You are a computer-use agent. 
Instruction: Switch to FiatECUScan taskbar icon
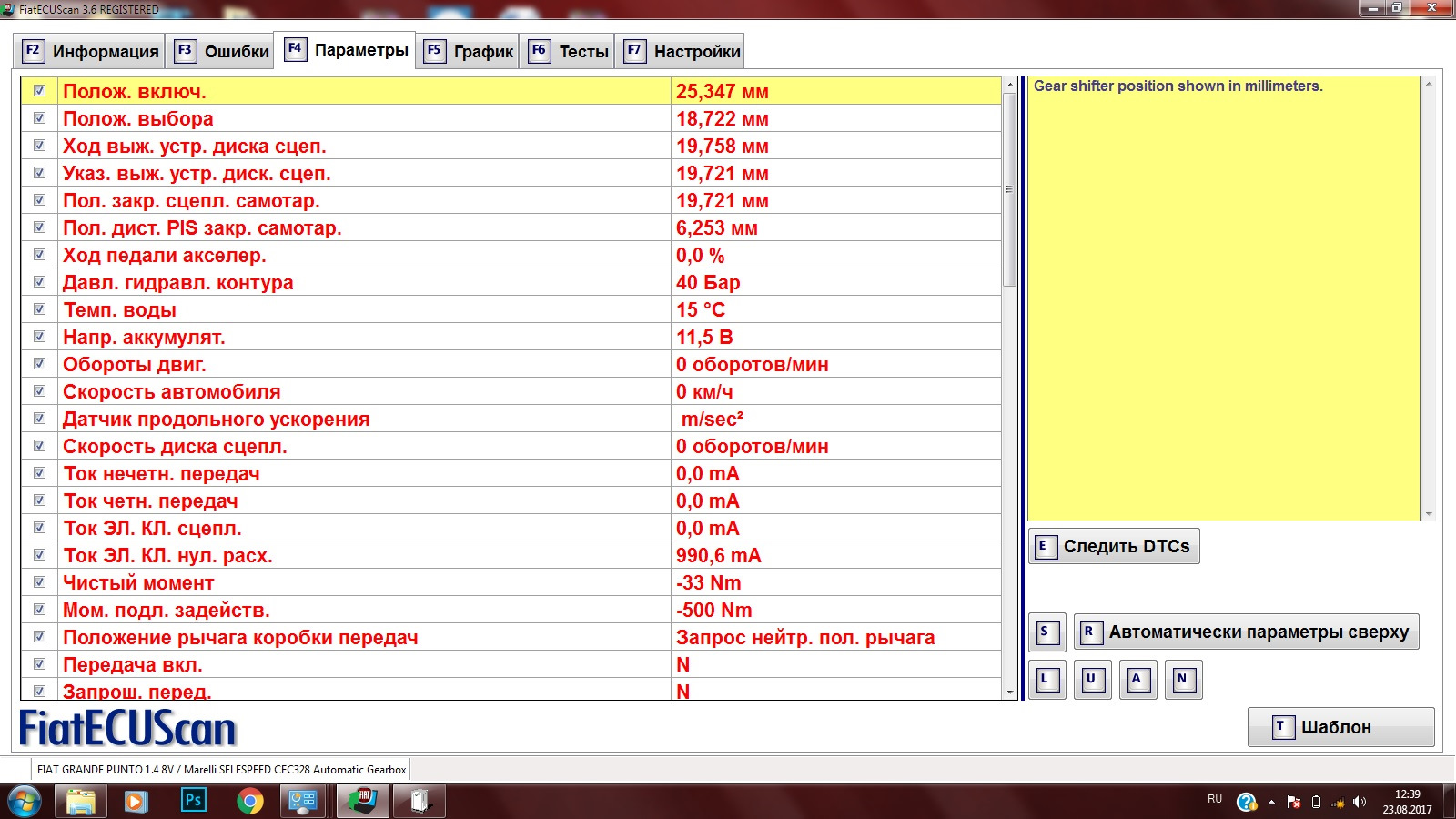[x=364, y=802]
